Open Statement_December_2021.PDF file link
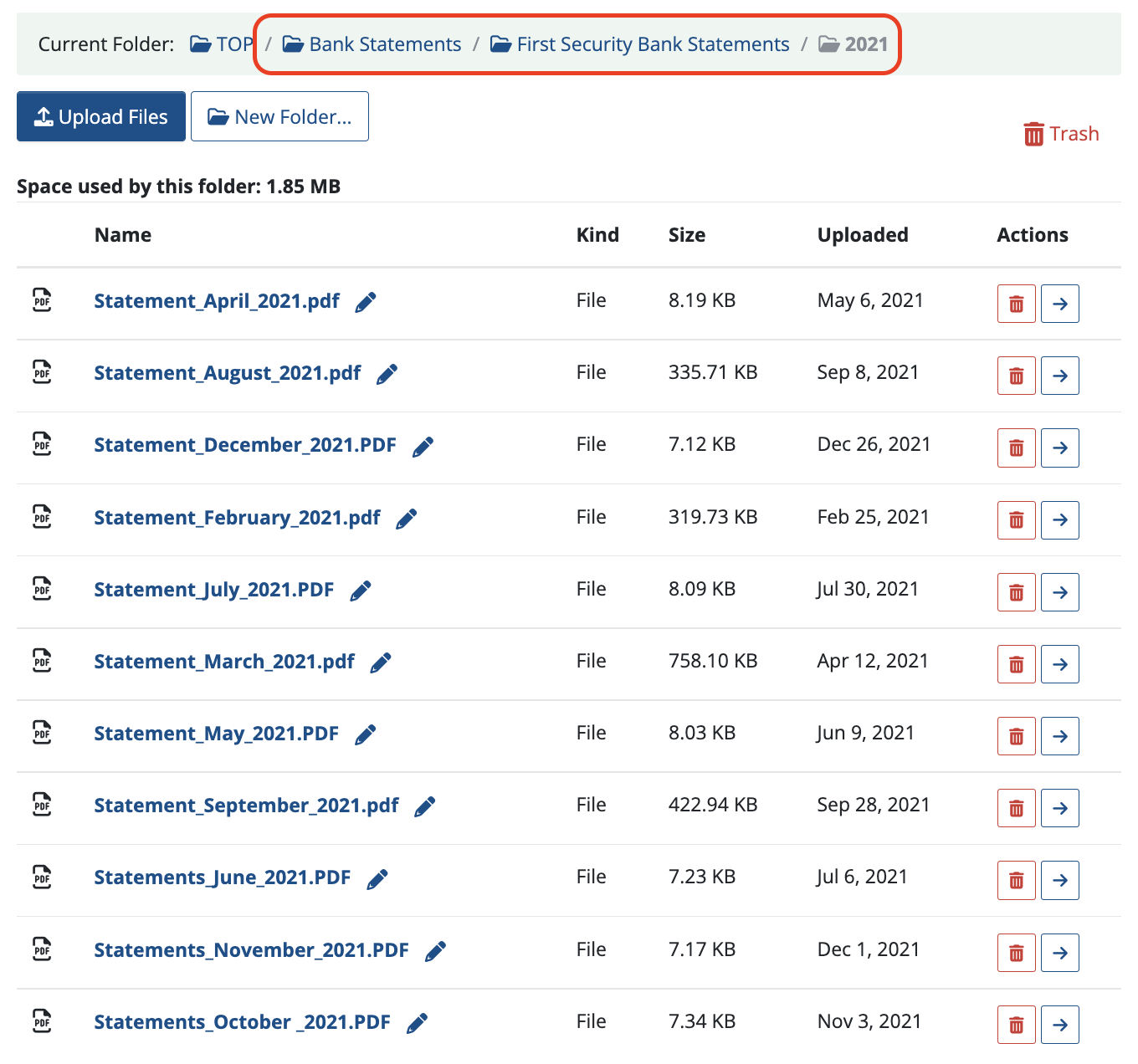The width and height of the screenshot is (1138, 1064). click(x=245, y=445)
